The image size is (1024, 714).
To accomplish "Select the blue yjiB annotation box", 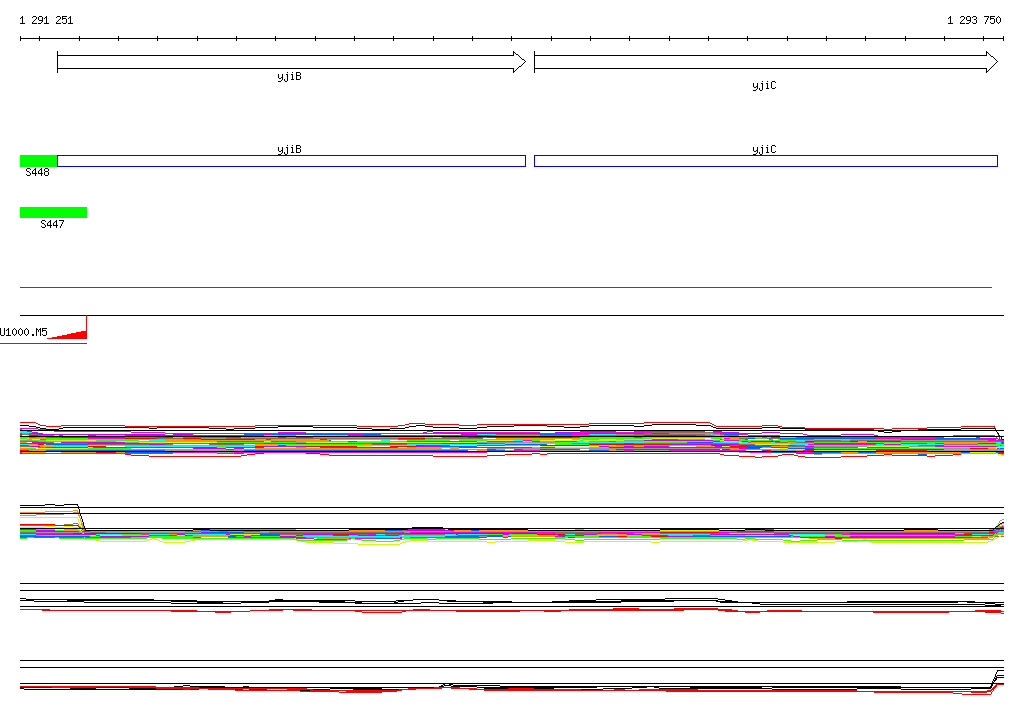I will click(x=291, y=161).
